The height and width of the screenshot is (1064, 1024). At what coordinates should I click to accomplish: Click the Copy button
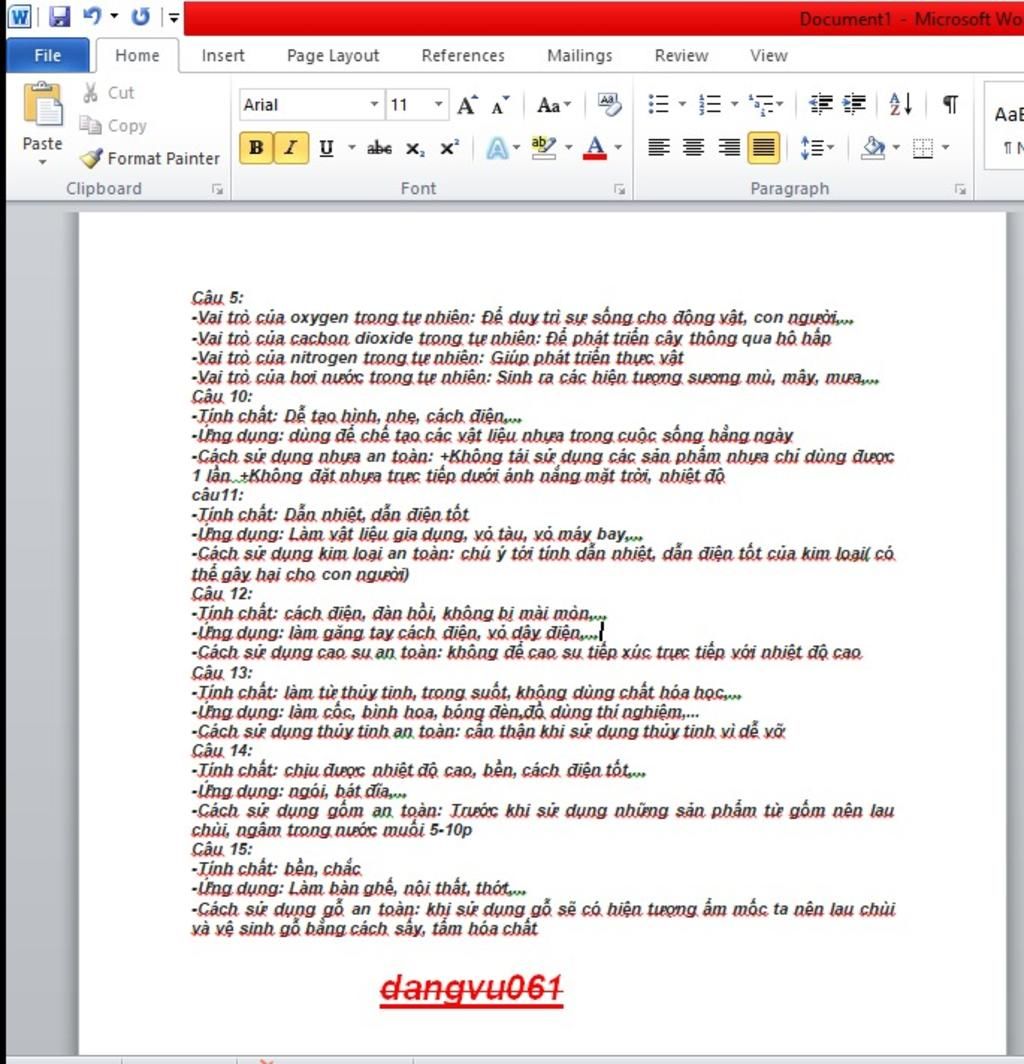pos(113,125)
